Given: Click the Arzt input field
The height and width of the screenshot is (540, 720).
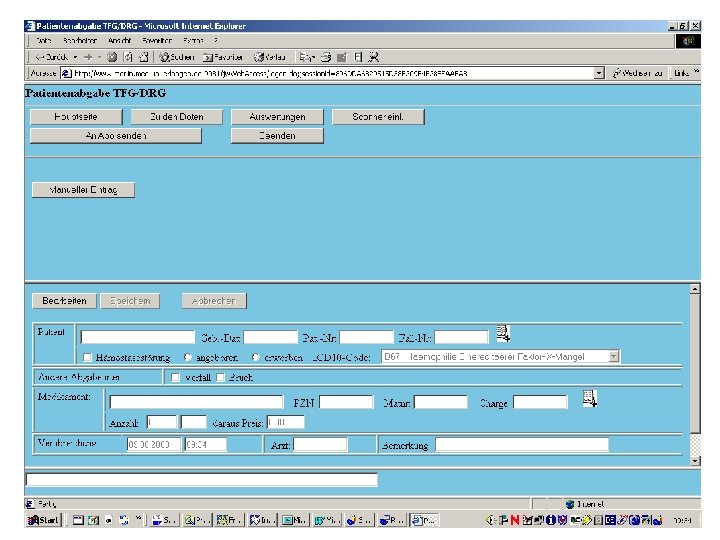Looking at the screenshot, I should 321,444.
